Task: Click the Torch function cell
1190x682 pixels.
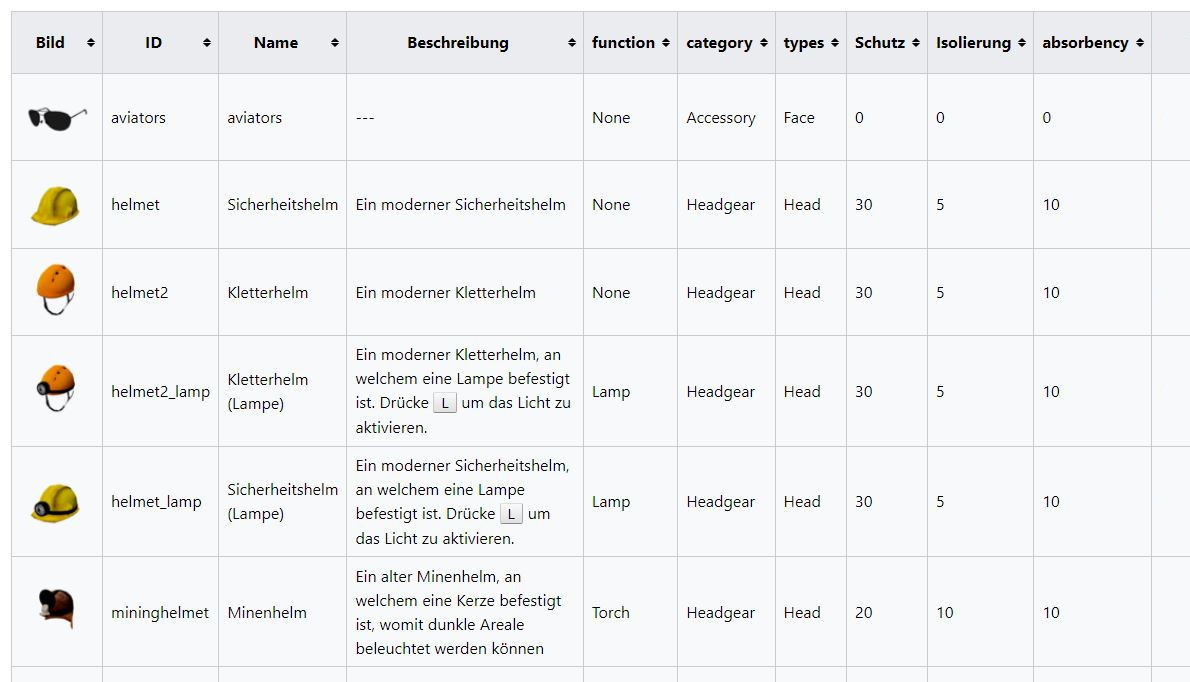Action: tap(611, 613)
